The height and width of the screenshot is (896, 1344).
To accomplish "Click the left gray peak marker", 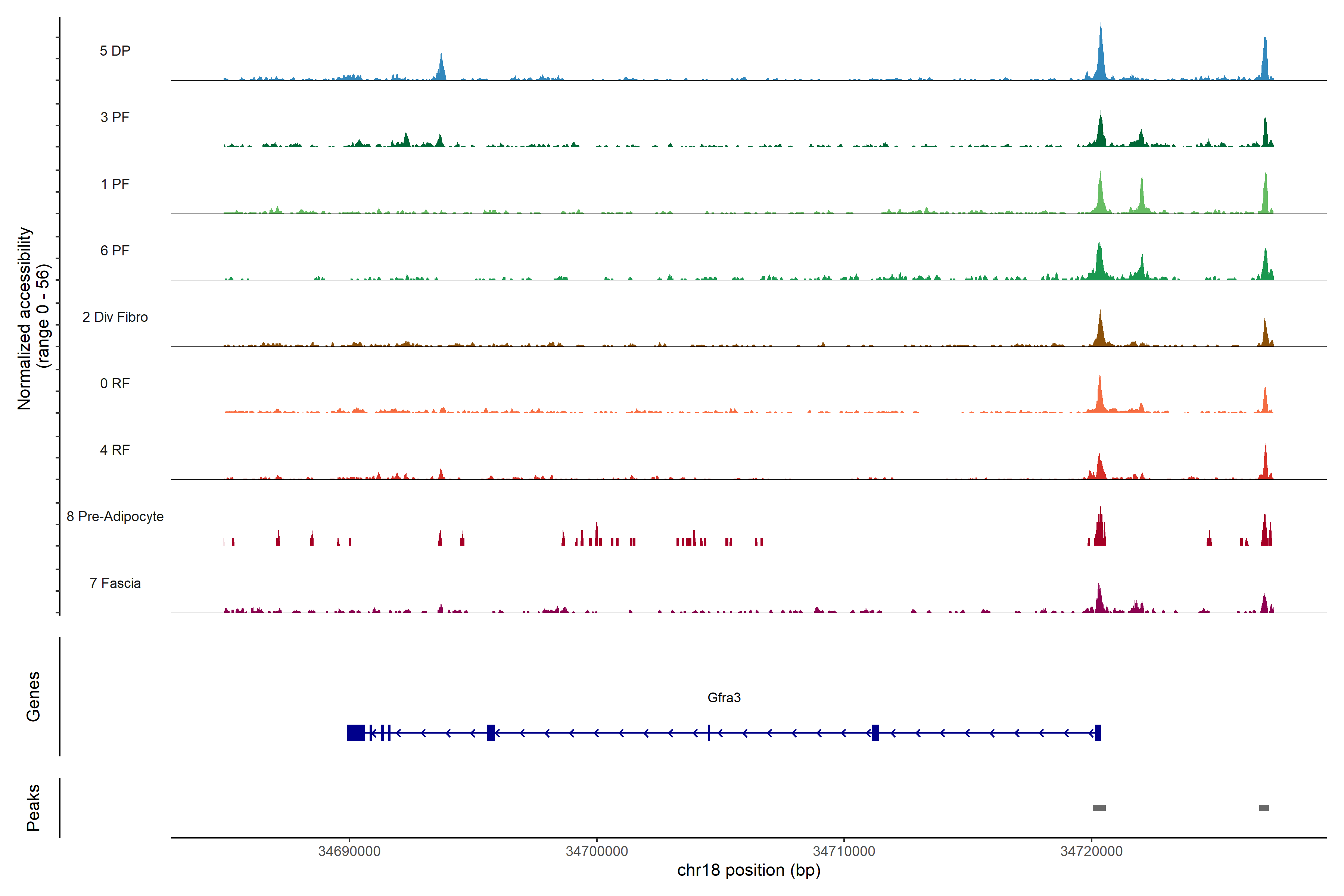I will tap(1099, 808).
